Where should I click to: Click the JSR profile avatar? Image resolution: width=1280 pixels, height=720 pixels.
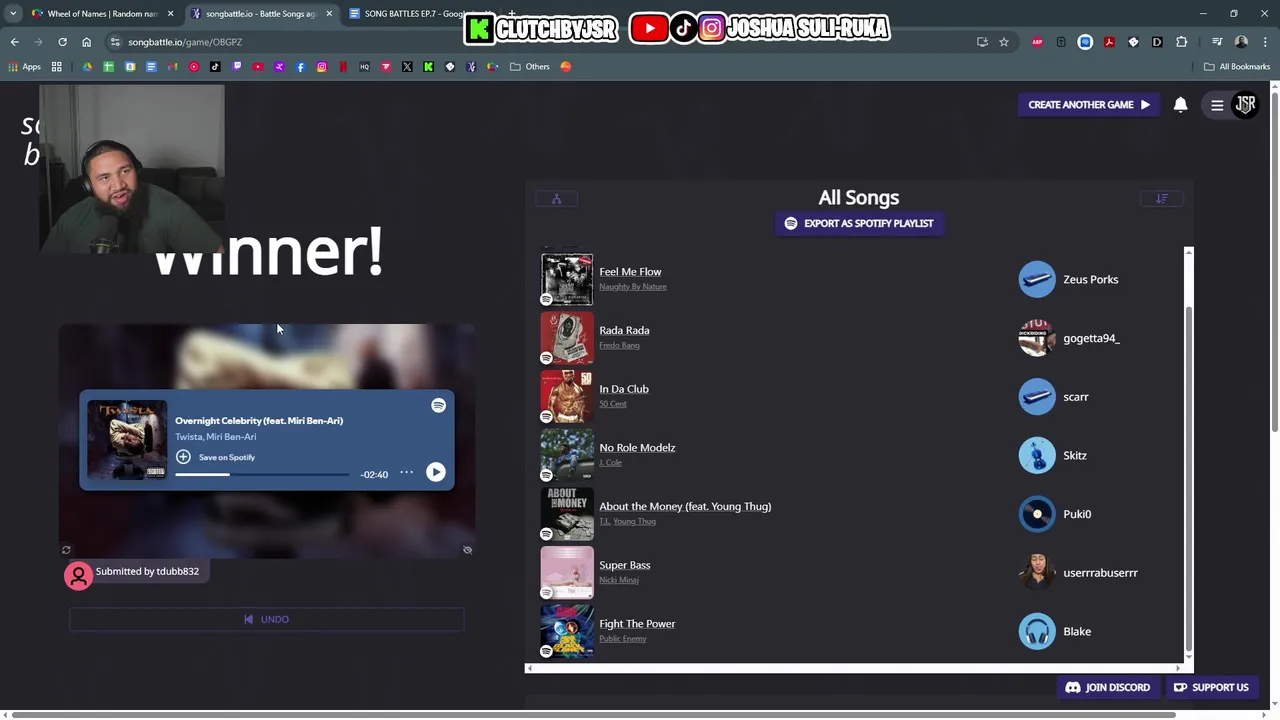coord(1245,104)
